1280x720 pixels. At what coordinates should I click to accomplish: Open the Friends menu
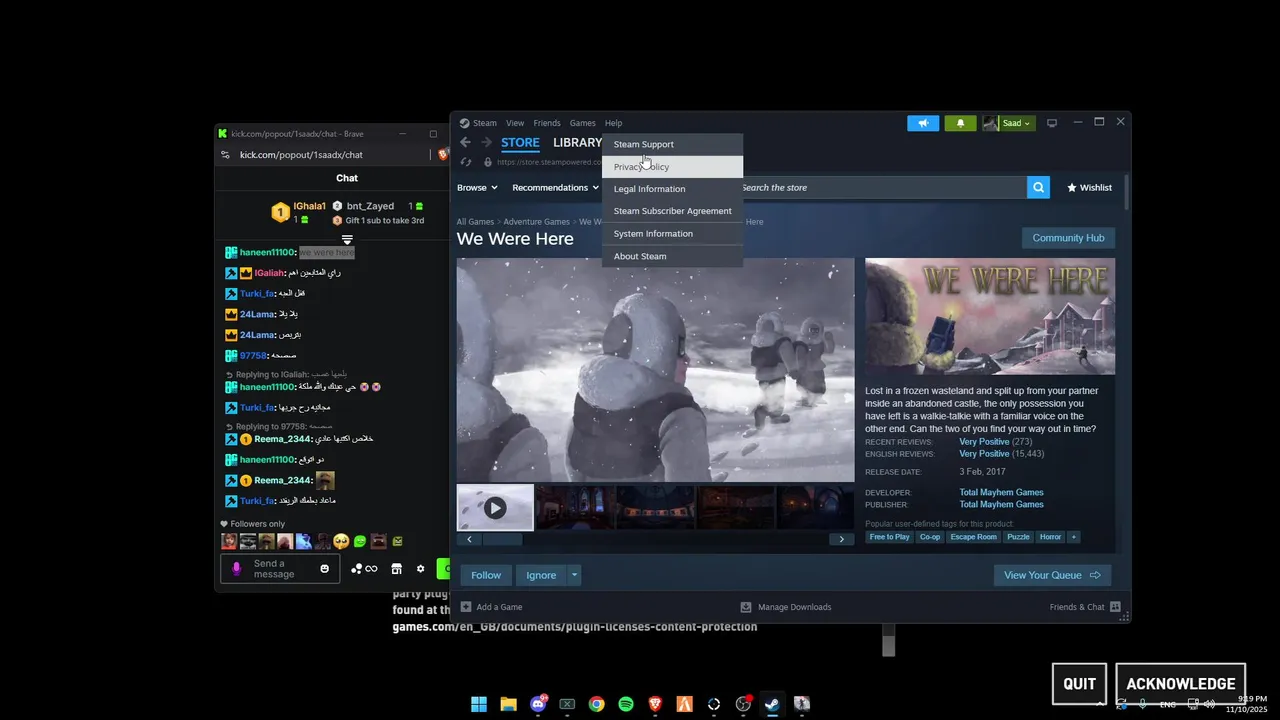click(547, 123)
